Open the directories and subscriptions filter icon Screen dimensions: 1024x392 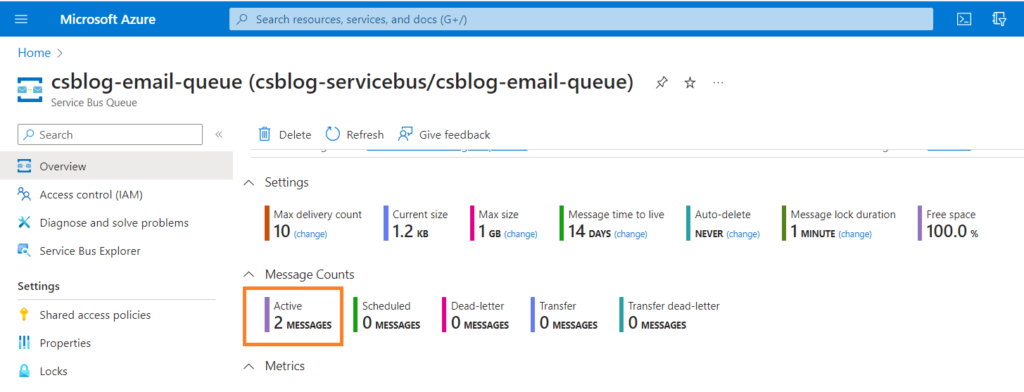[999, 19]
